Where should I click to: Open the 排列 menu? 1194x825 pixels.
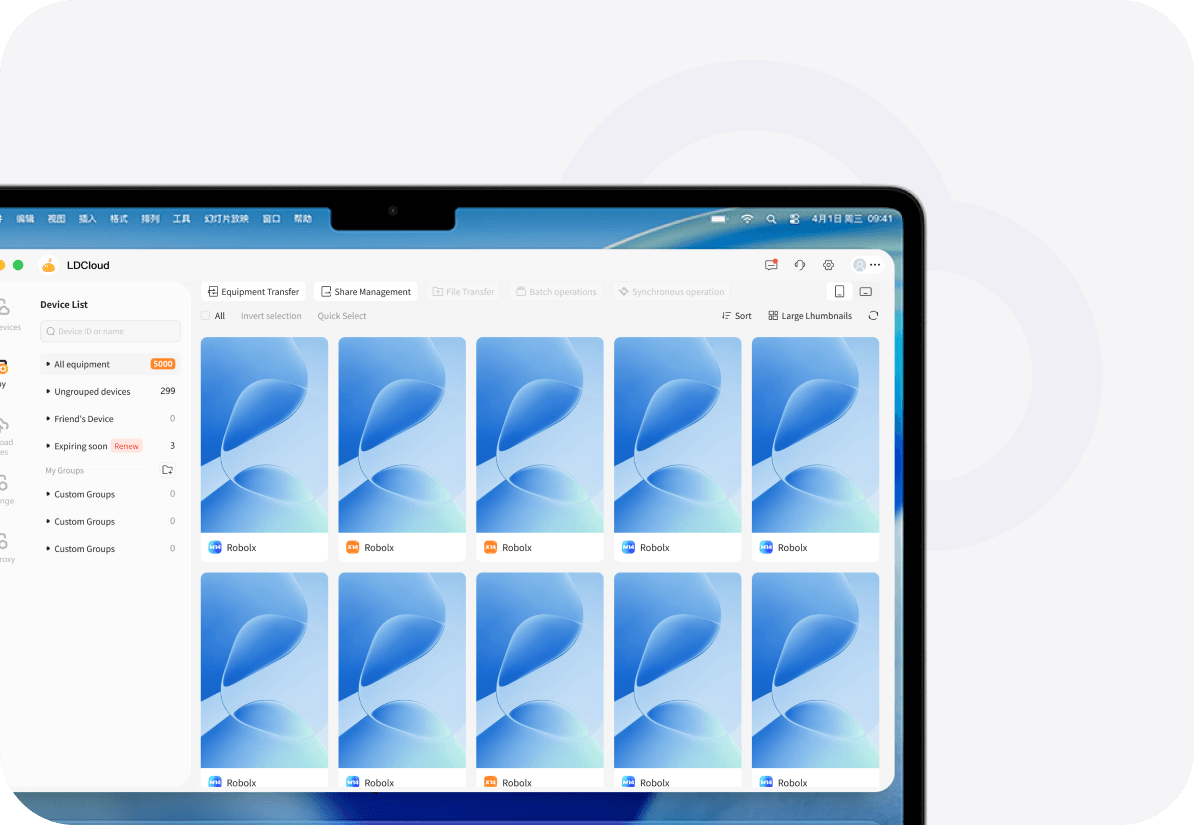(x=150, y=219)
